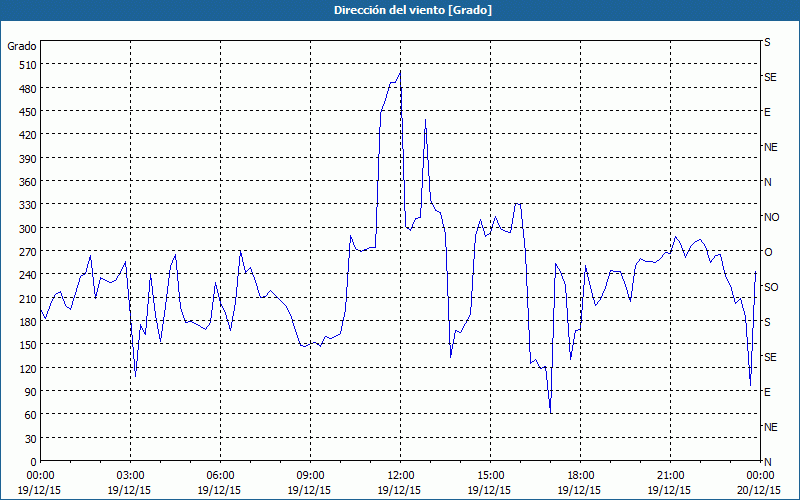Click compass label 'N' aligned with 0 baseline

(x=767, y=462)
